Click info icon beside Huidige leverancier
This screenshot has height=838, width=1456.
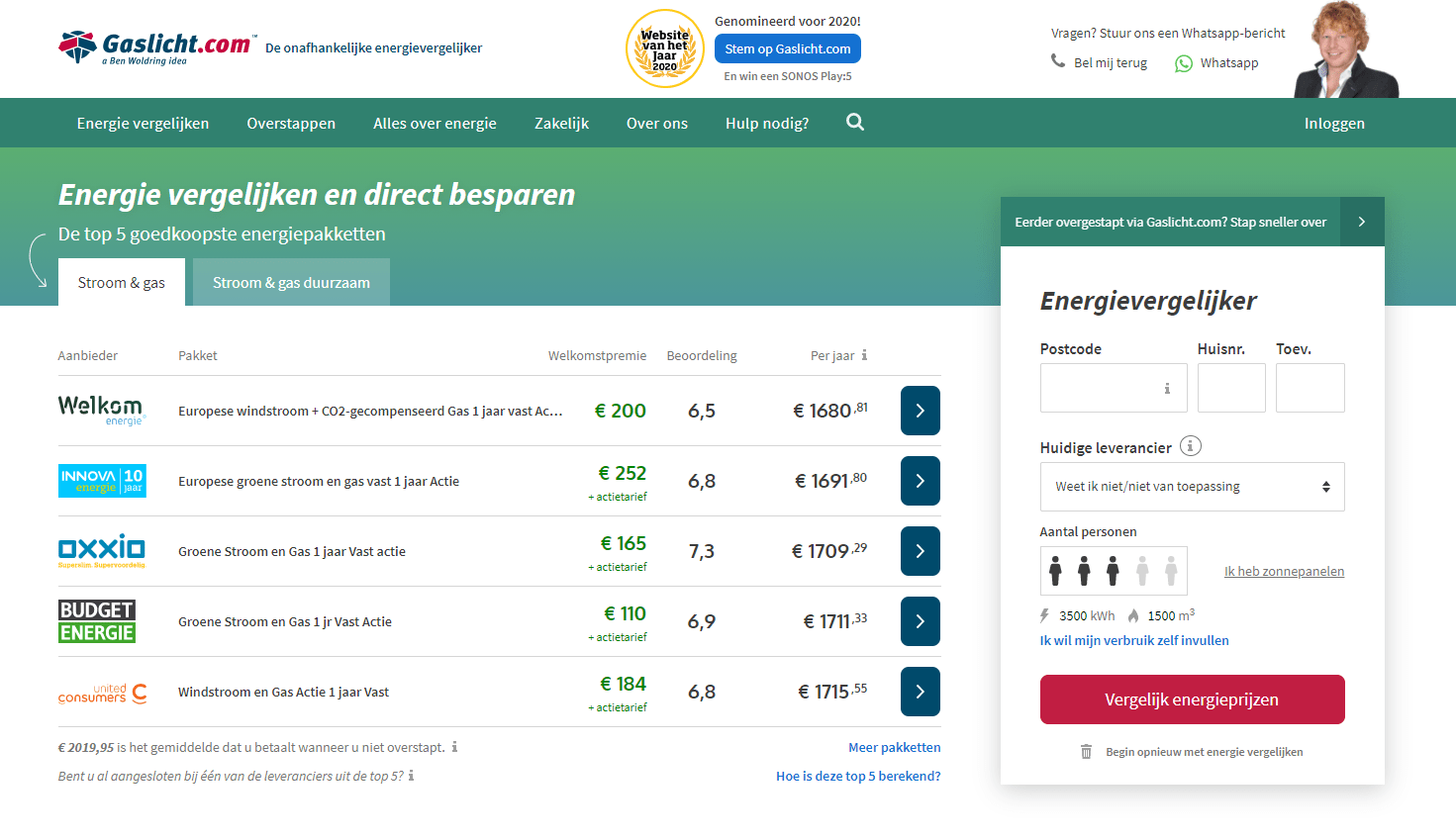coord(1191,446)
